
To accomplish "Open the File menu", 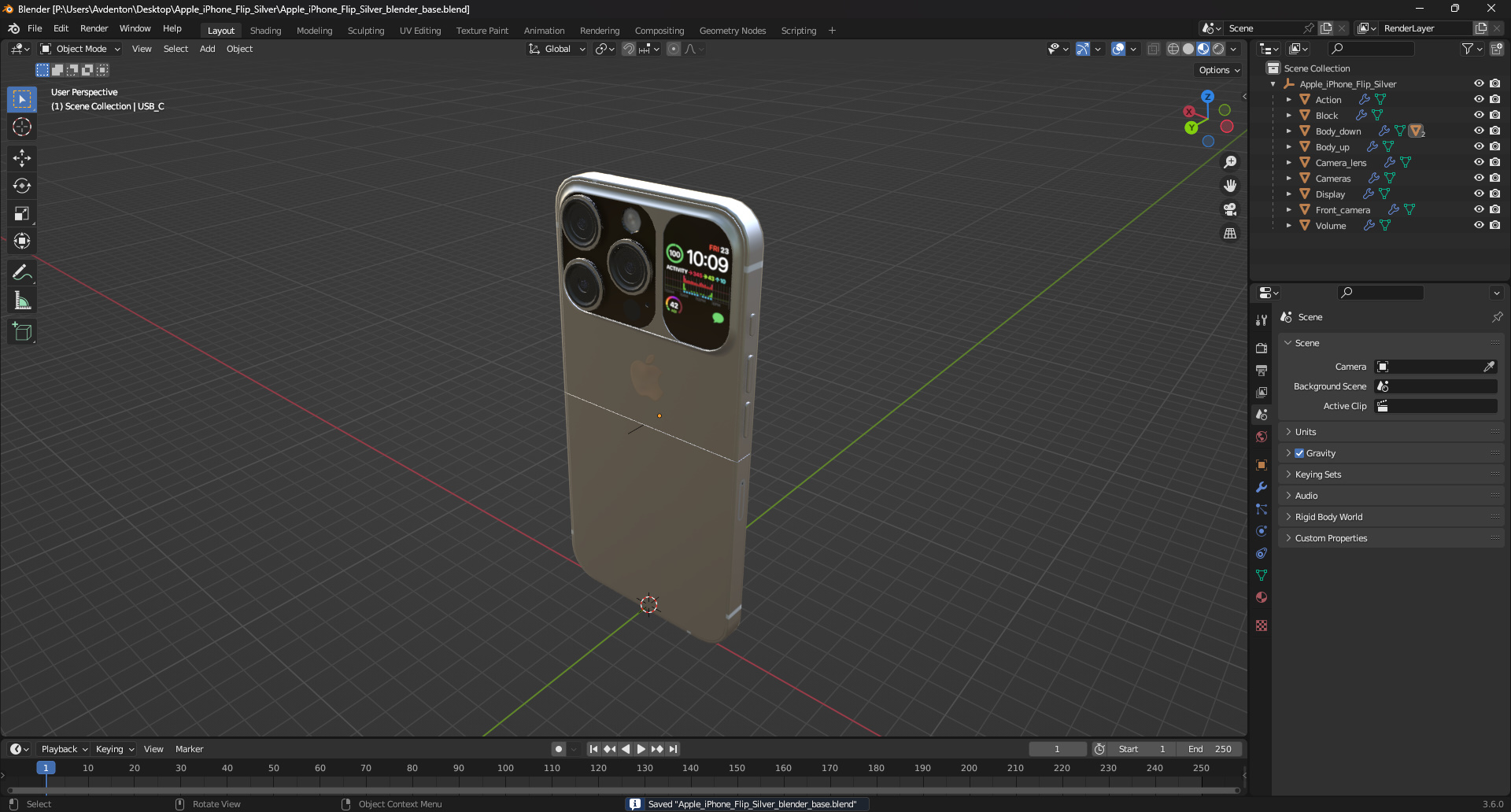I will click(35, 28).
